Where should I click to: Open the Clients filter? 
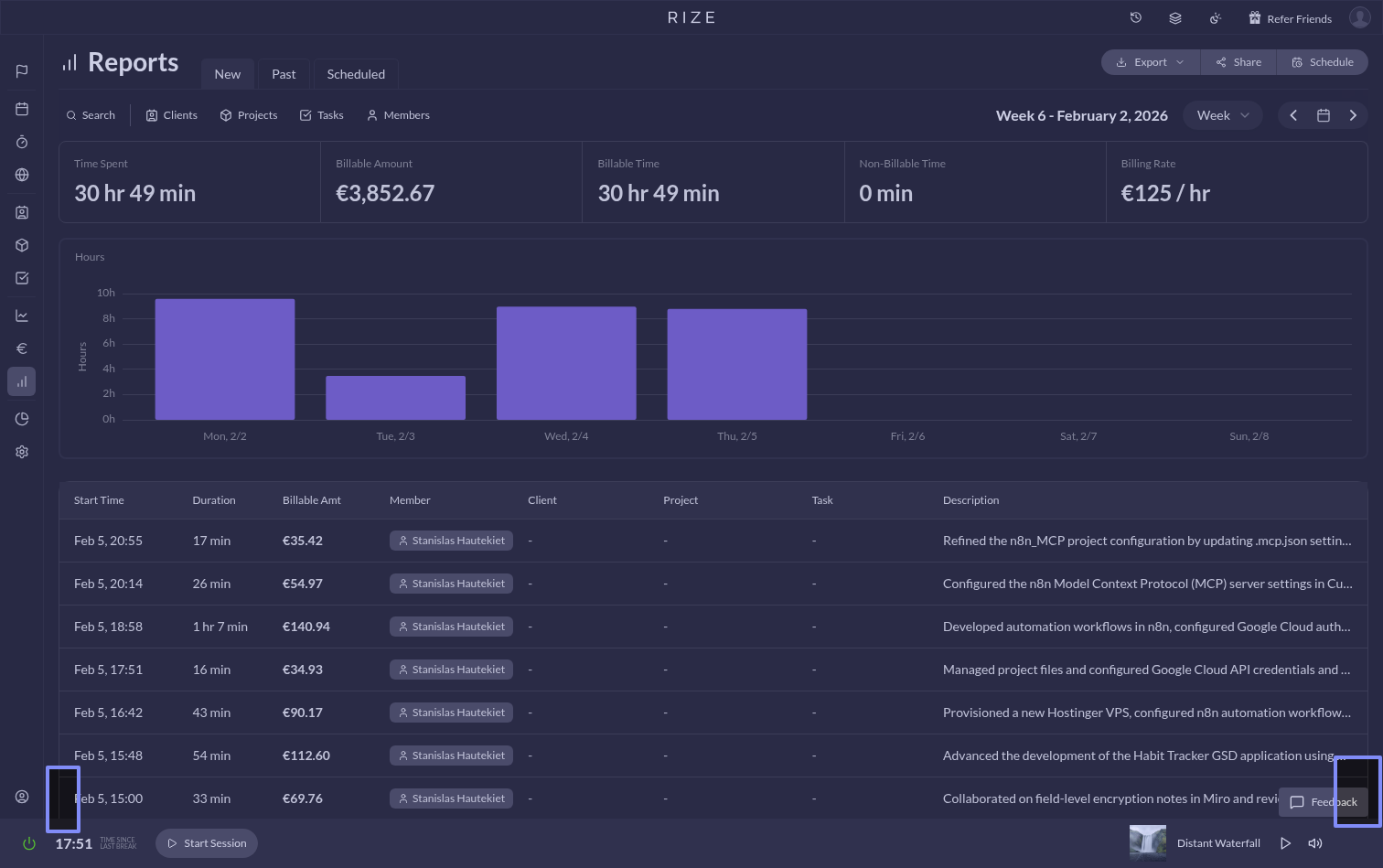[x=172, y=115]
